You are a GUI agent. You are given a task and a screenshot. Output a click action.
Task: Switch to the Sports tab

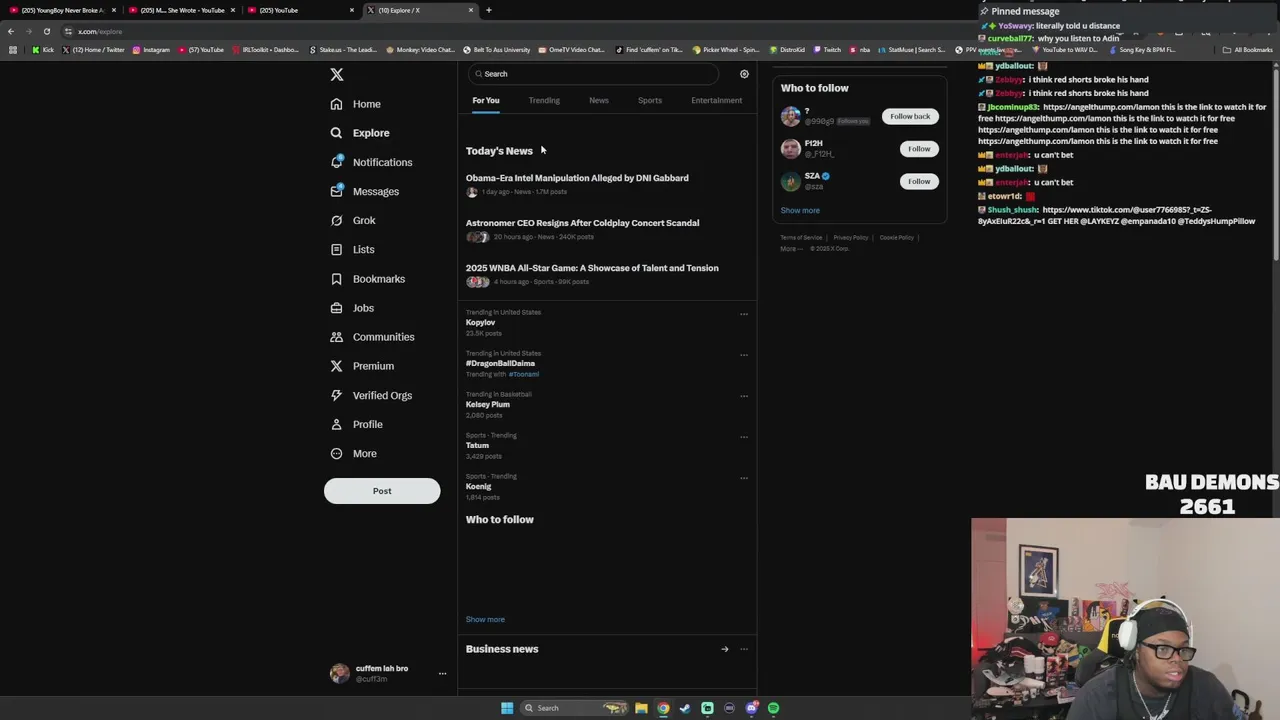[x=650, y=100]
